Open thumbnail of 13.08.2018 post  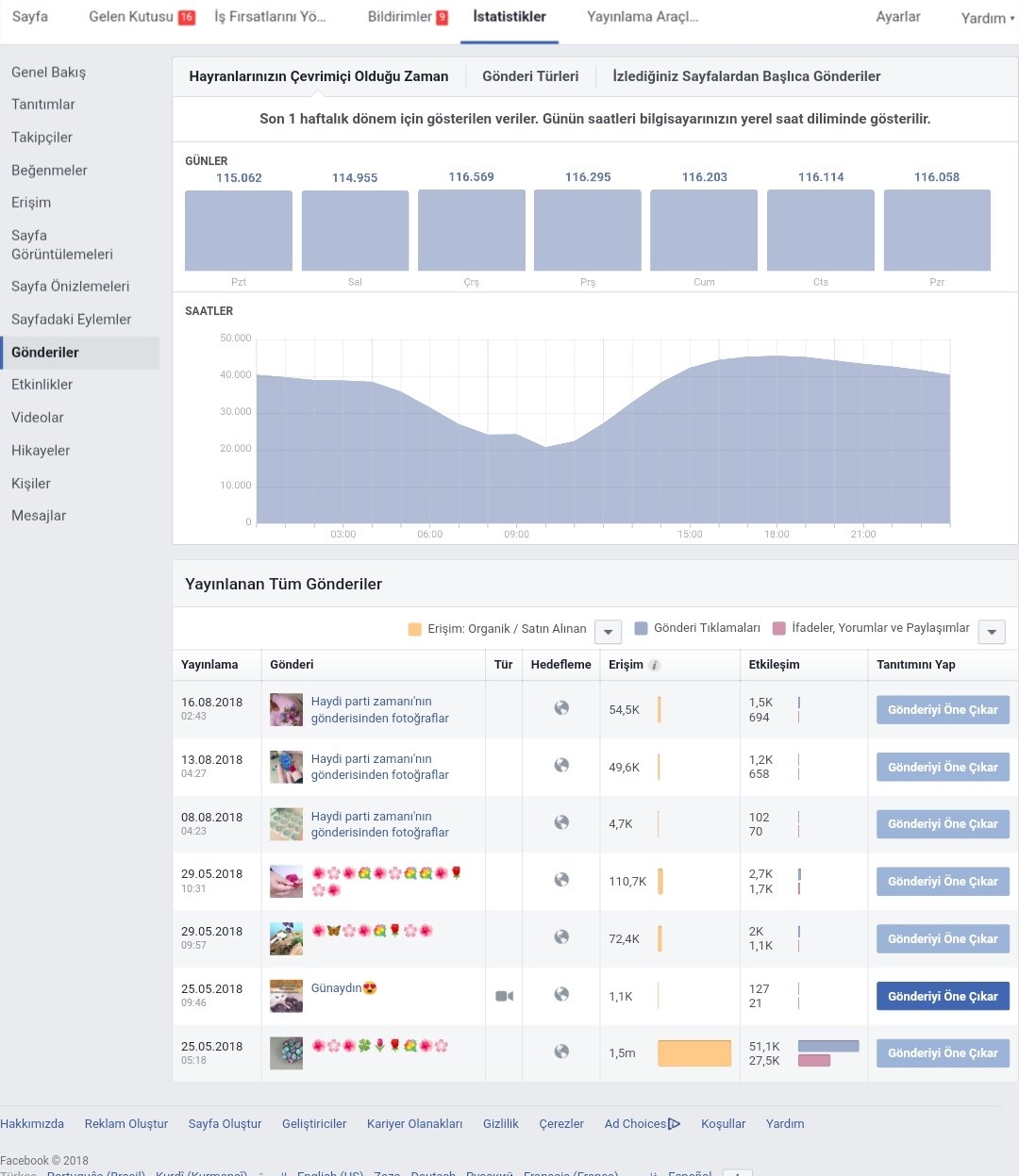pos(286,767)
